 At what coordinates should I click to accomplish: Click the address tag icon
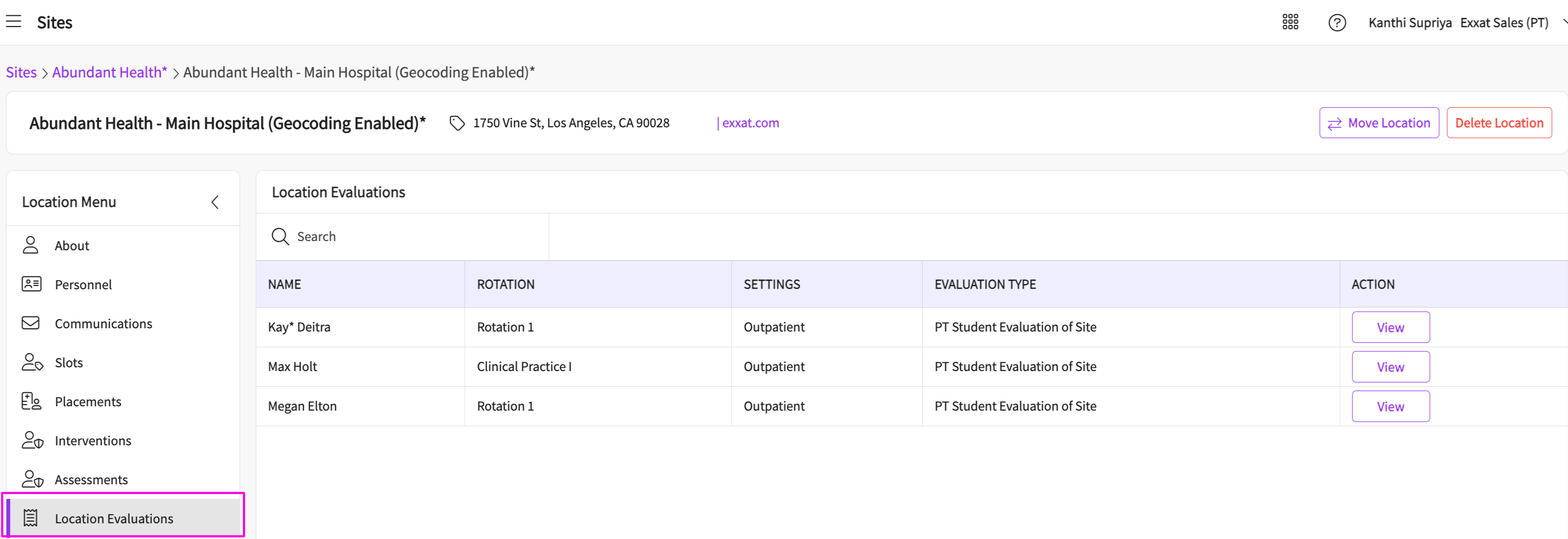457,123
